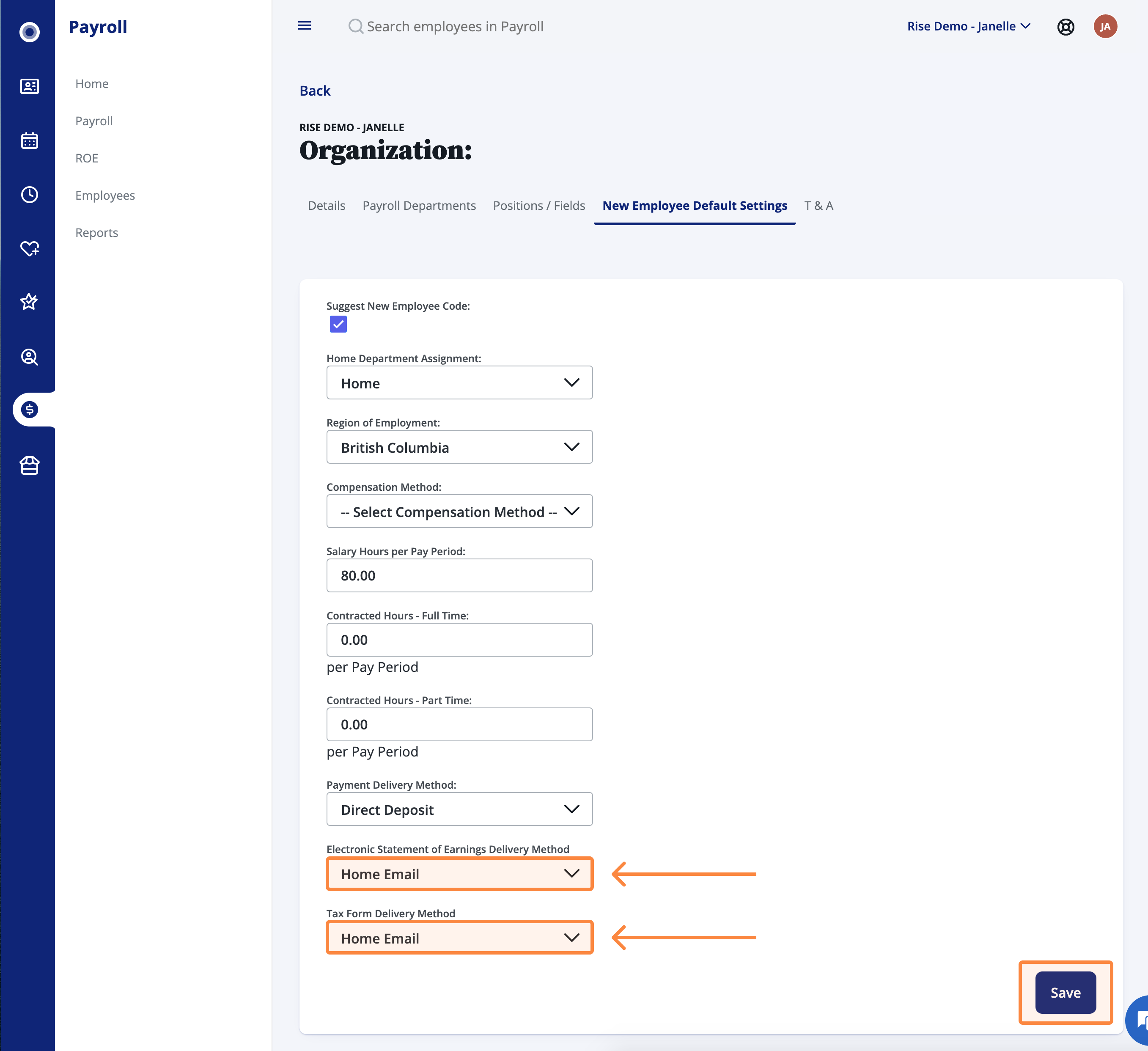The width and height of the screenshot is (1148, 1051).
Task: Open Employees in side menu
Action: 105,195
